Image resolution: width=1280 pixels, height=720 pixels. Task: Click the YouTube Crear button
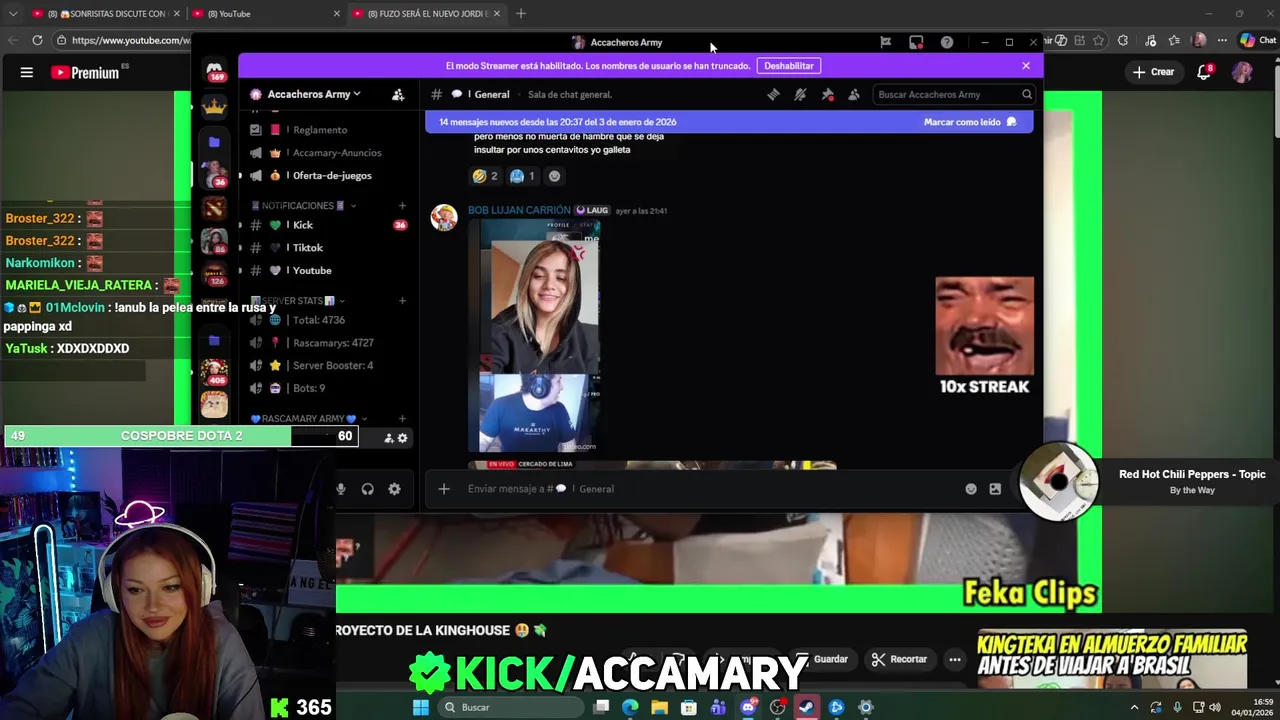pyautogui.click(x=1153, y=72)
